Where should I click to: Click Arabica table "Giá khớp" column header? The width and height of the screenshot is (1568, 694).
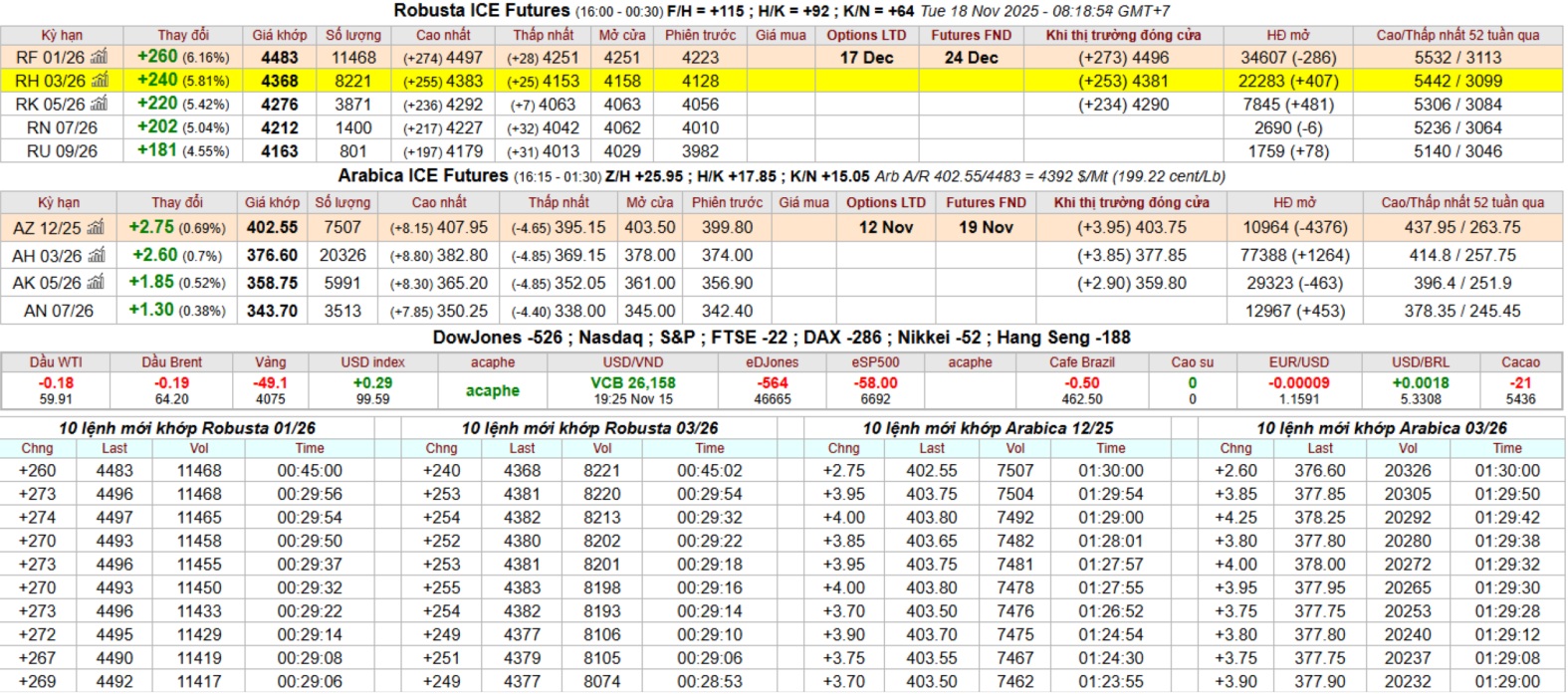pos(272,202)
